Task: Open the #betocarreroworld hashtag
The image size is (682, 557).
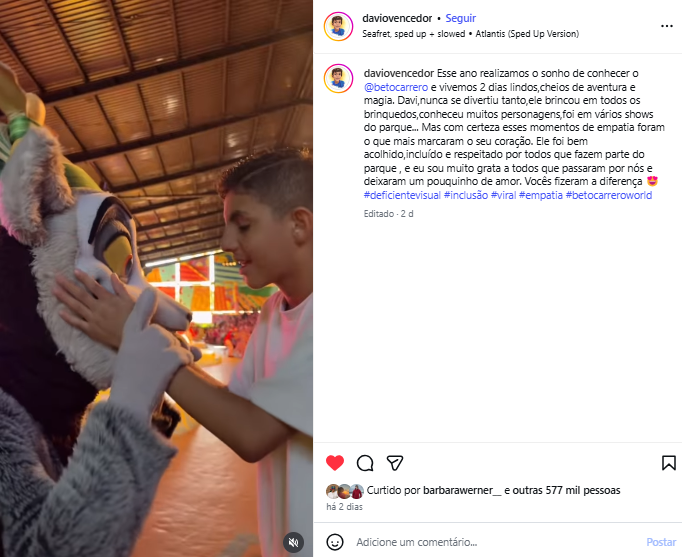Action: coord(608,195)
